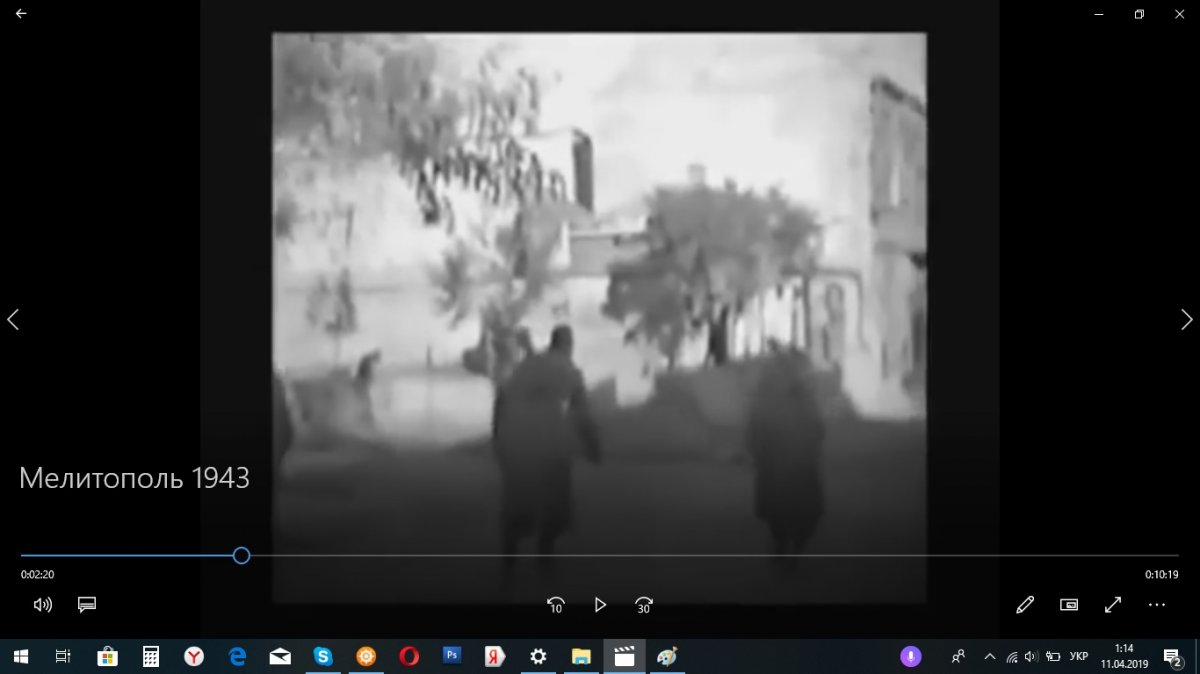1200x674 pixels.
Task: Skip back 10 seconds
Action: coord(556,605)
